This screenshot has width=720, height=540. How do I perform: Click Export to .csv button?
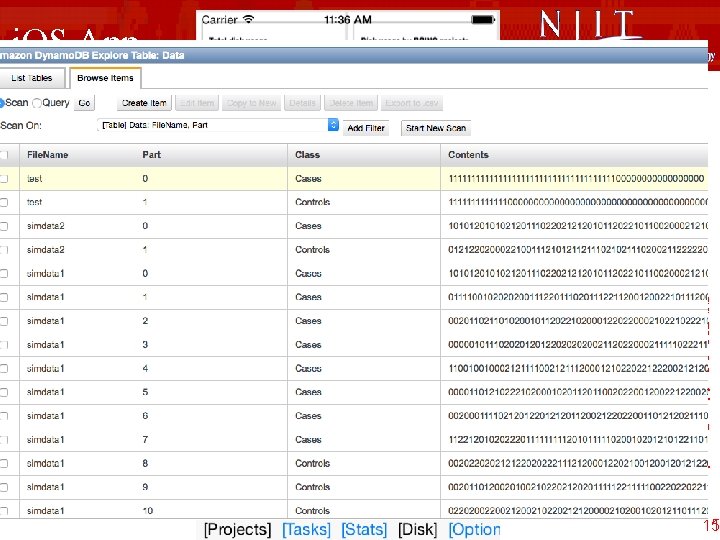(x=412, y=103)
